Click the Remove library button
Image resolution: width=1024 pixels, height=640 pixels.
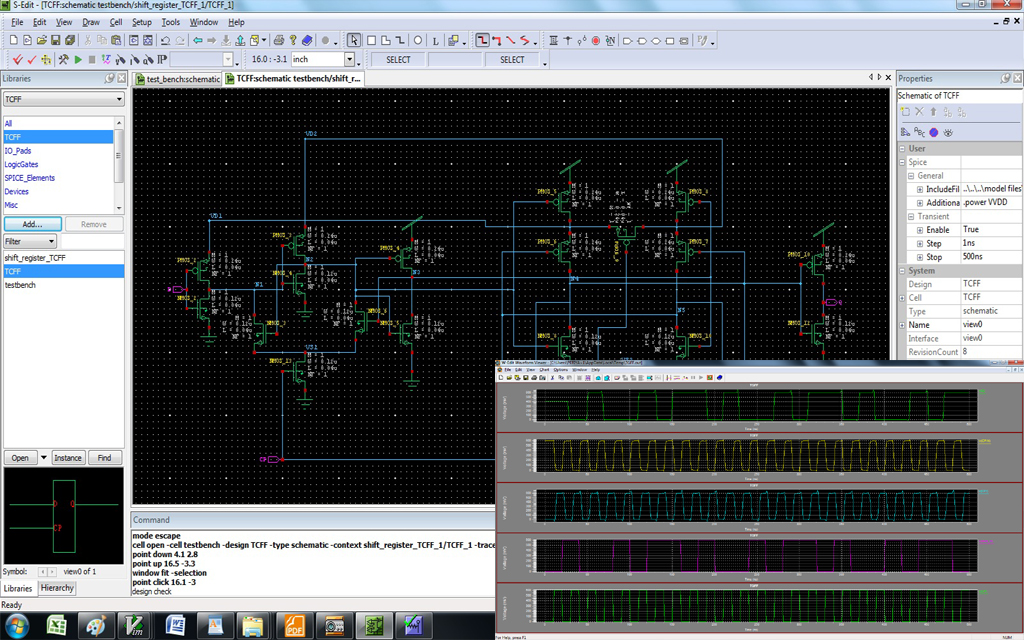(x=93, y=224)
